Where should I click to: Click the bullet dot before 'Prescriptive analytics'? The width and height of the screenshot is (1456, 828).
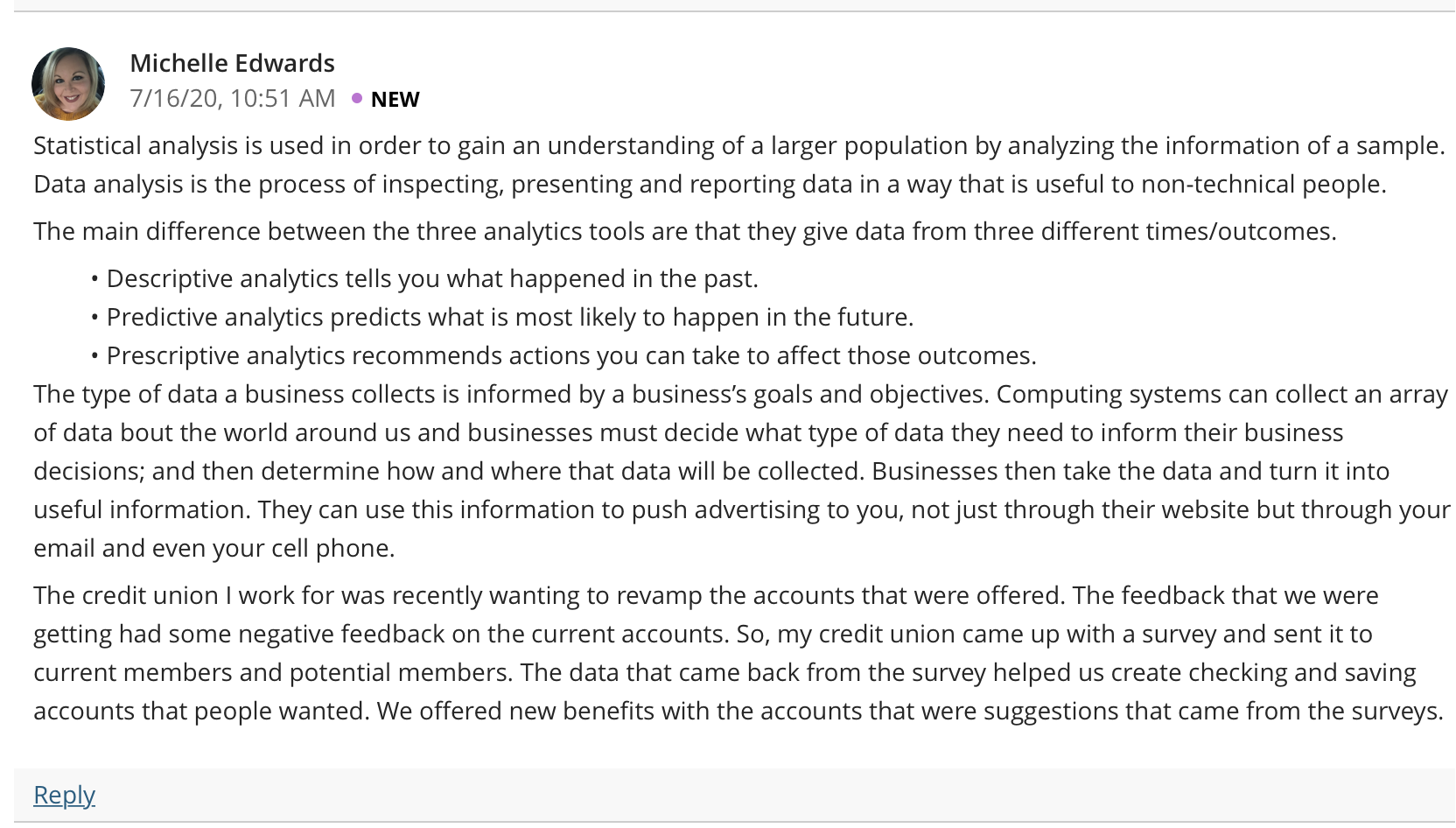click(x=94, y=356)
